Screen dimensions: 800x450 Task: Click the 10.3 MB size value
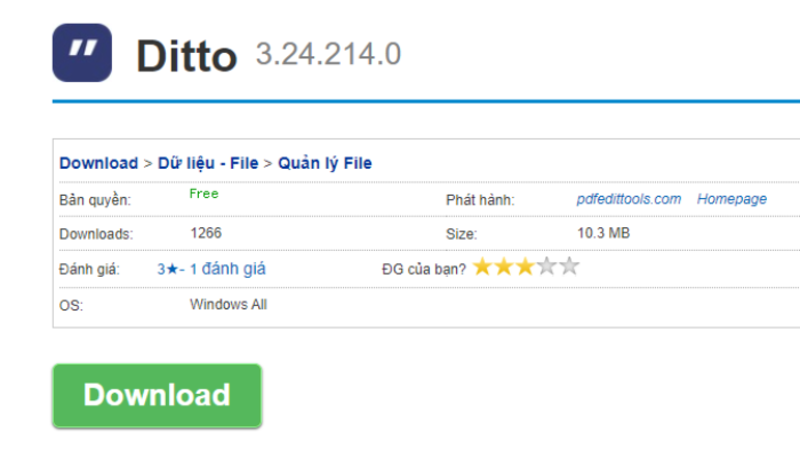point(603,233)
